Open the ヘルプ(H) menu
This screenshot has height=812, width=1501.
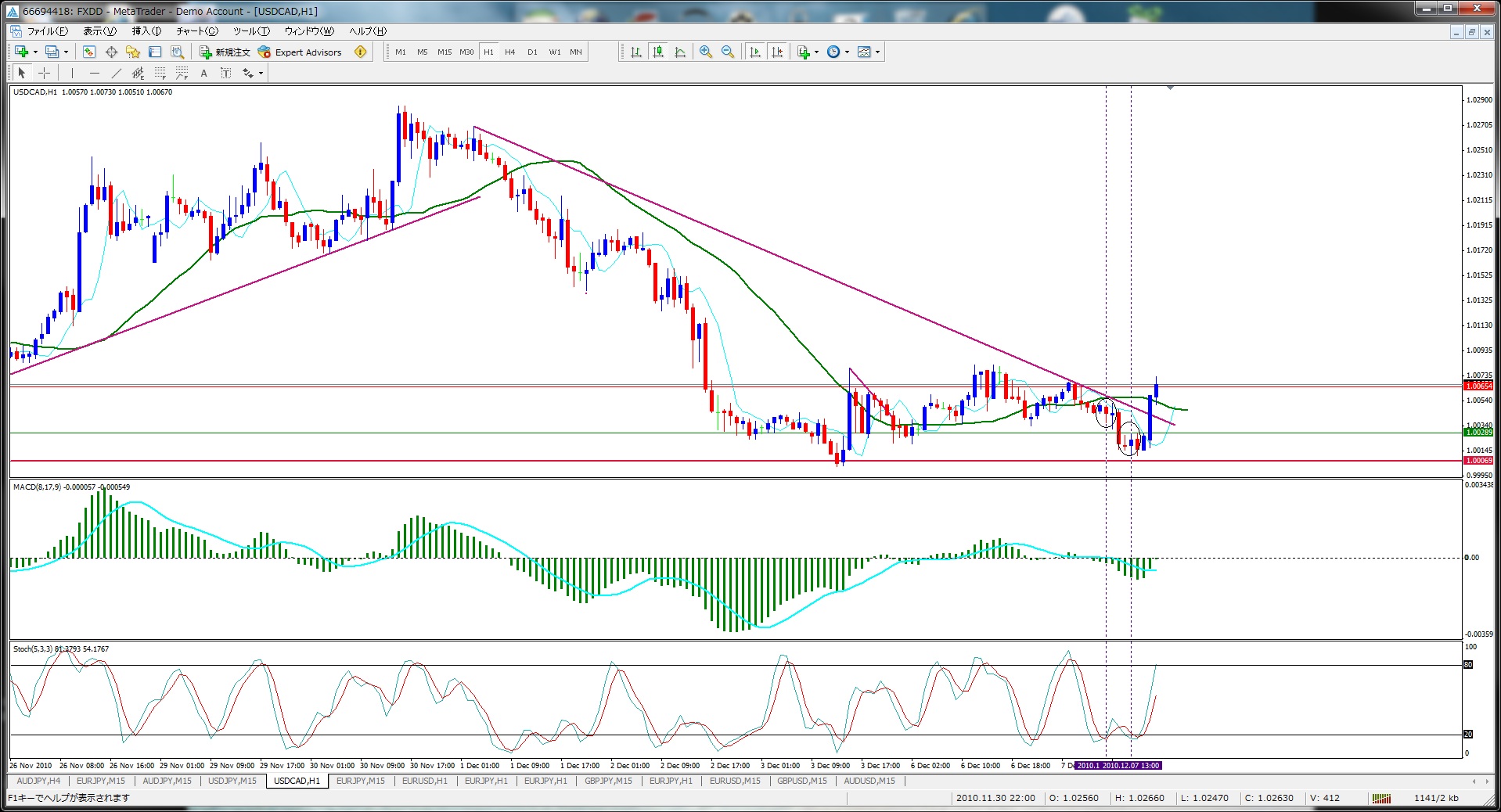pyautogui.click(x=368, y=31)
